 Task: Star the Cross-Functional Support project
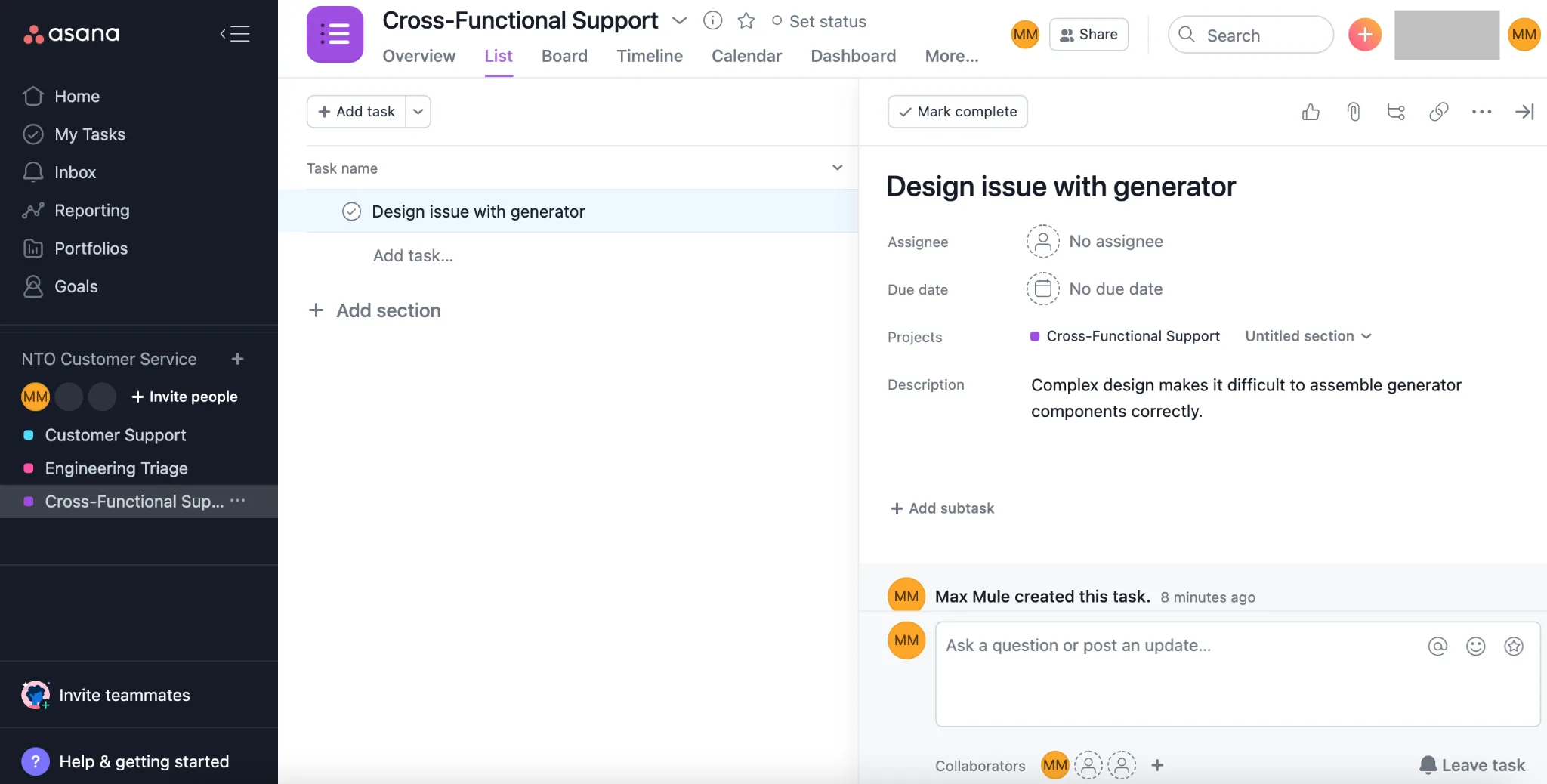click(x=746, y=21)
